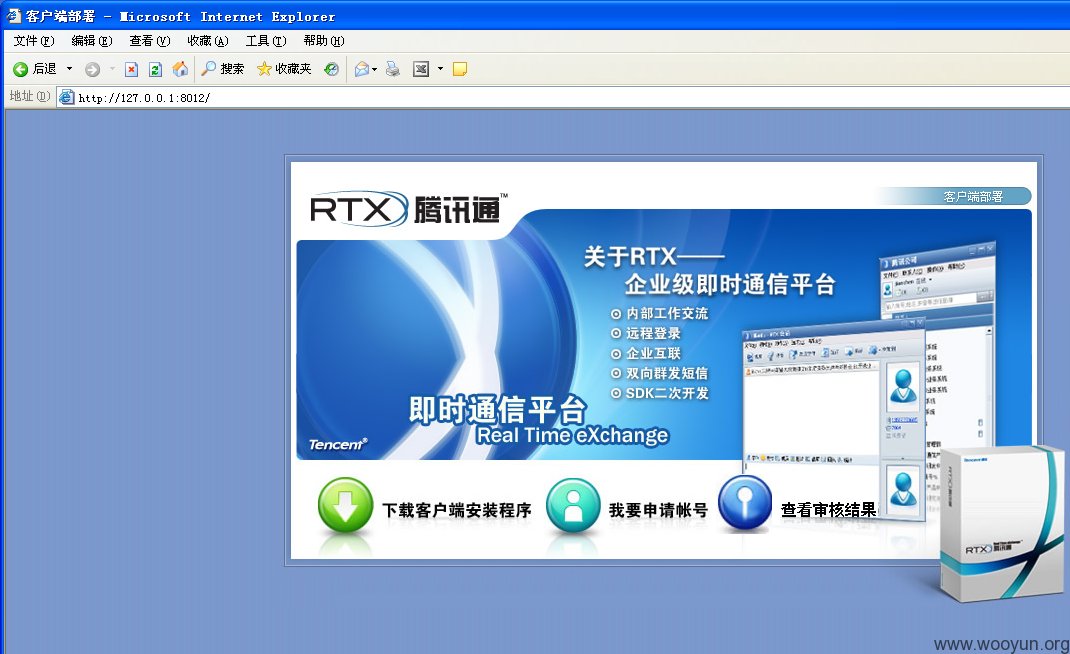This screenshot has height=654, width=1070.
Task: Click 我要申请帐号 link
Action: [658, 510]
